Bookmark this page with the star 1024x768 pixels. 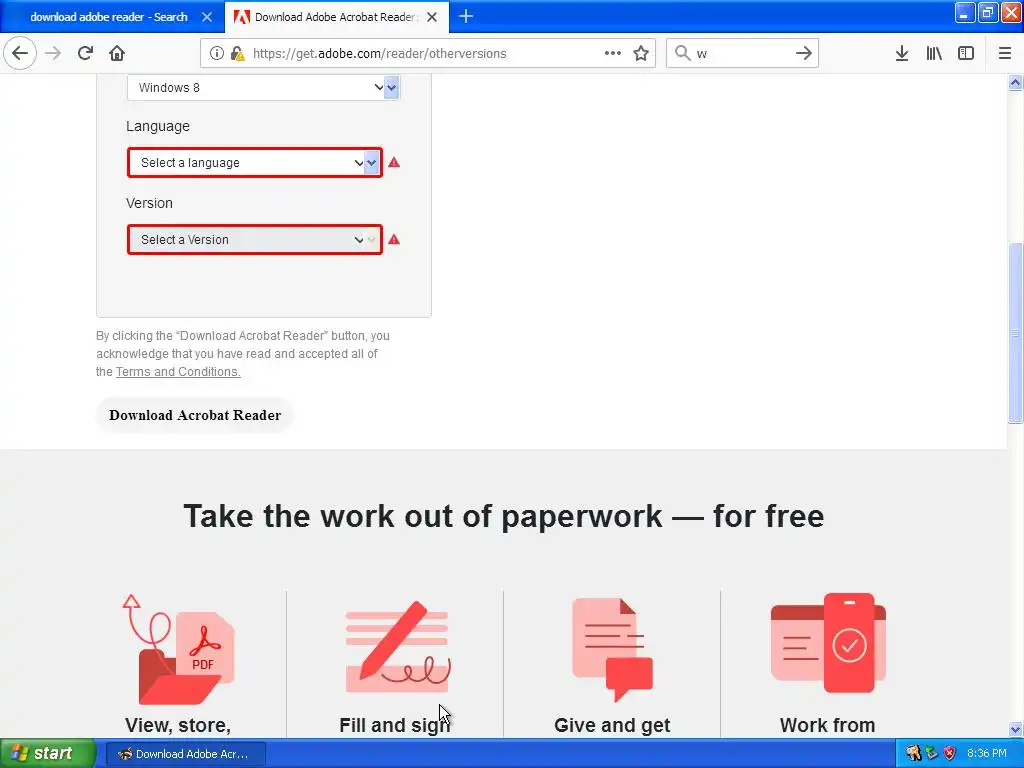[641, 53]
